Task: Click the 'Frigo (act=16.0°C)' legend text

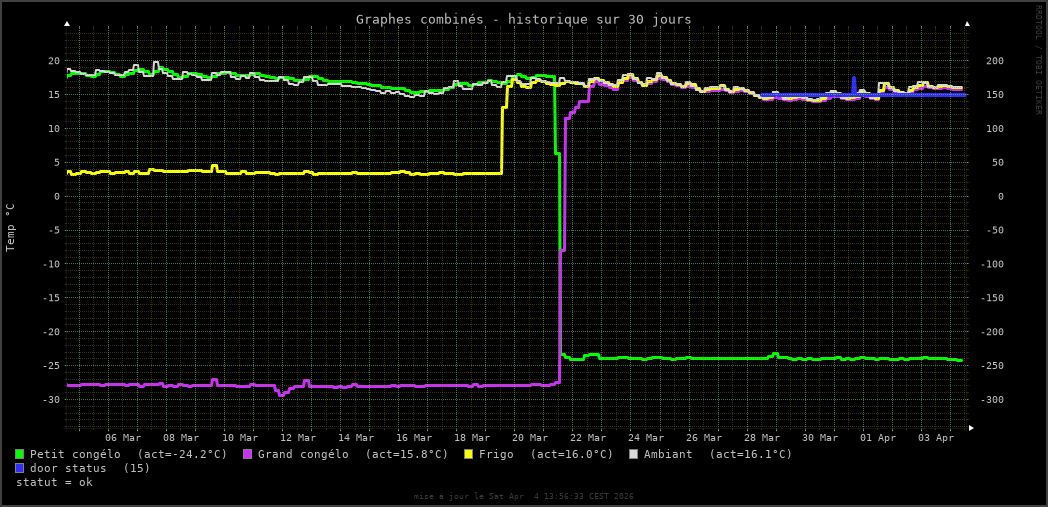Action: pos(546,454)
